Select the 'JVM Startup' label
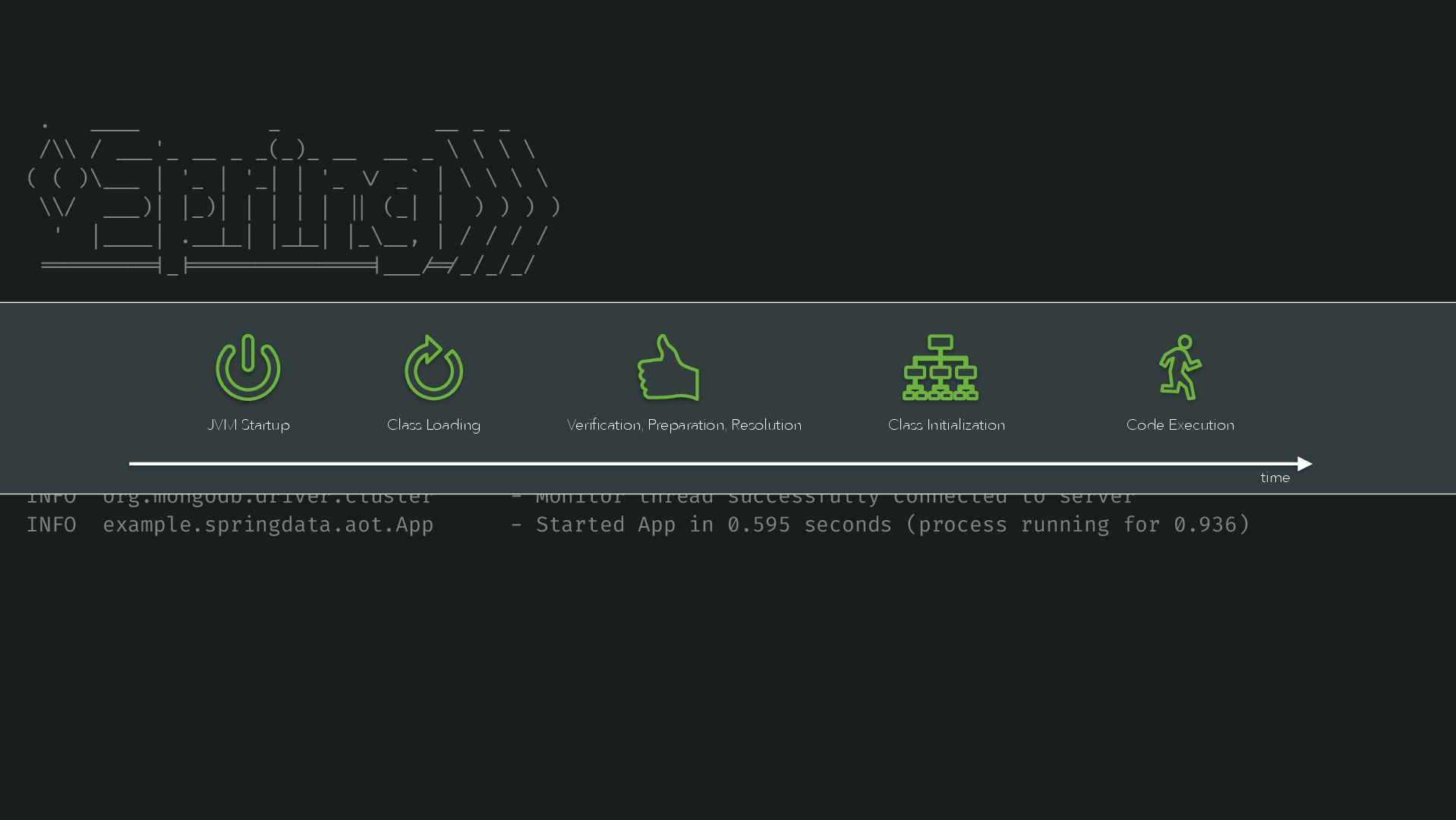This screenshot has height=820, width=1456. (x=248, y=425)
